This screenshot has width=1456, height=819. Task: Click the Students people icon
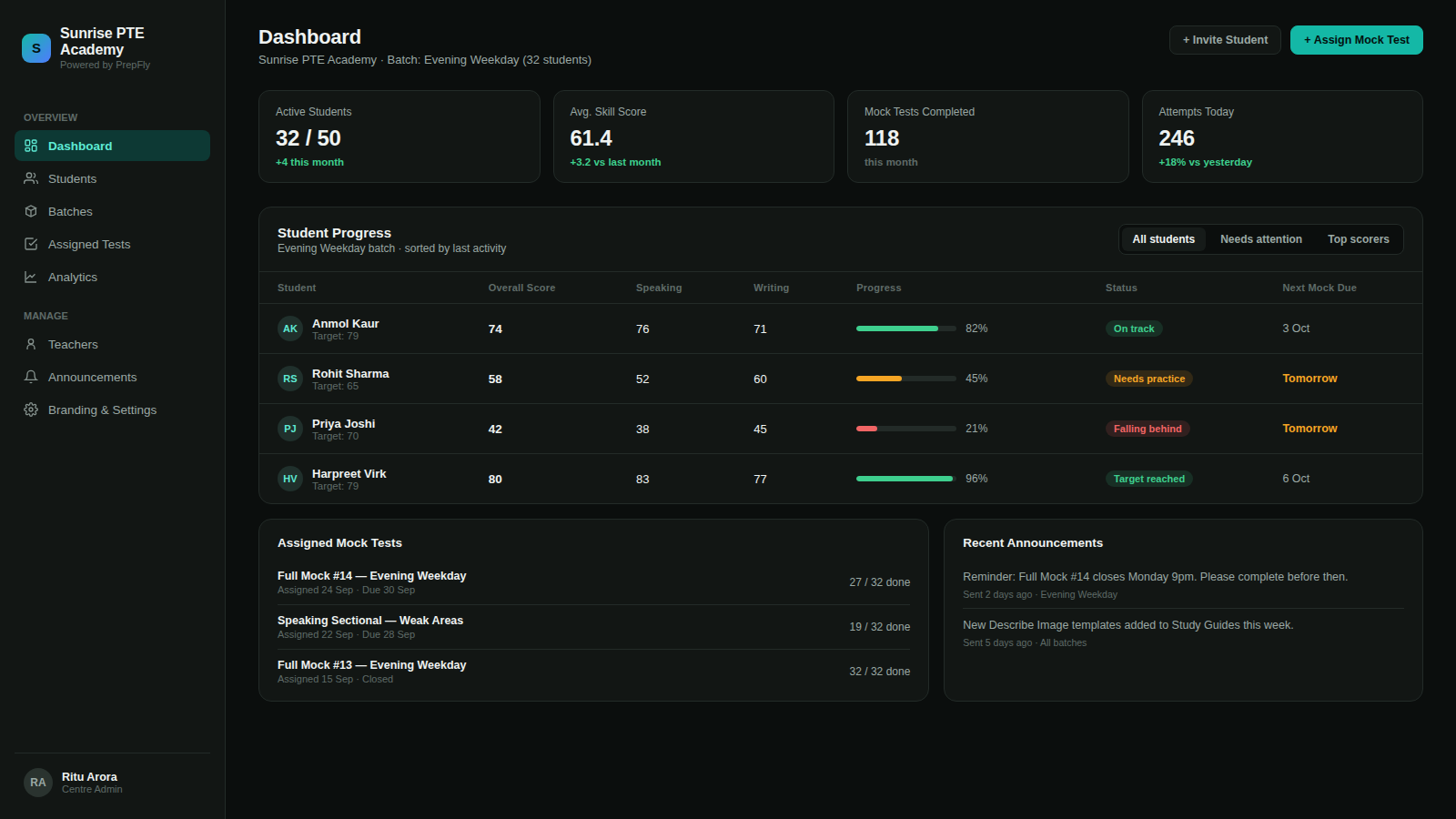[31, 178]
